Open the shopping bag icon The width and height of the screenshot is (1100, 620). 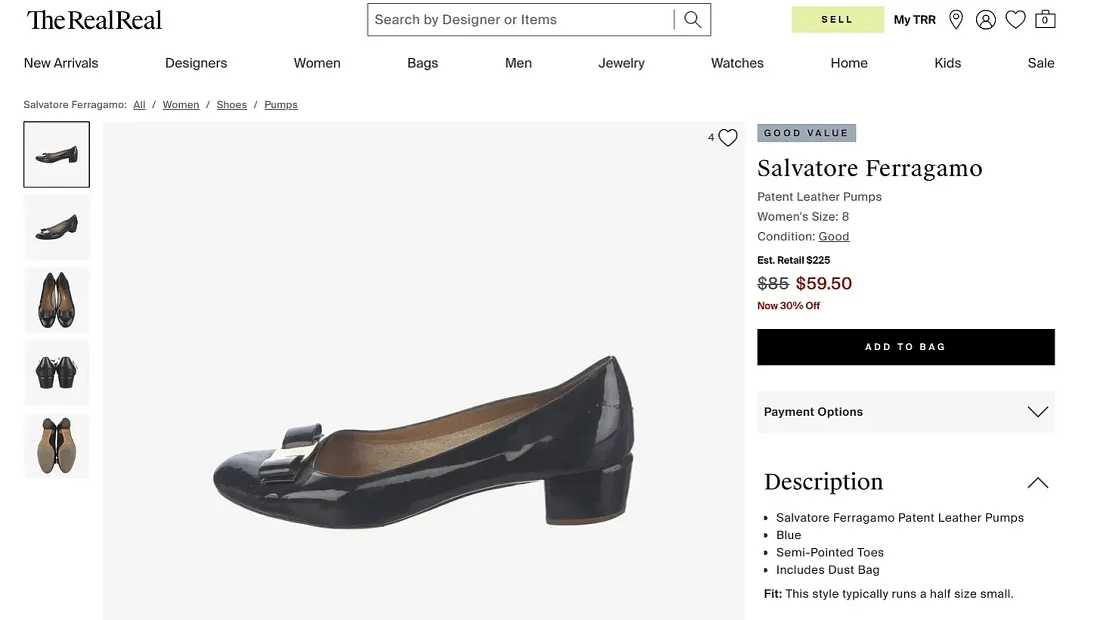point(1045,19)
